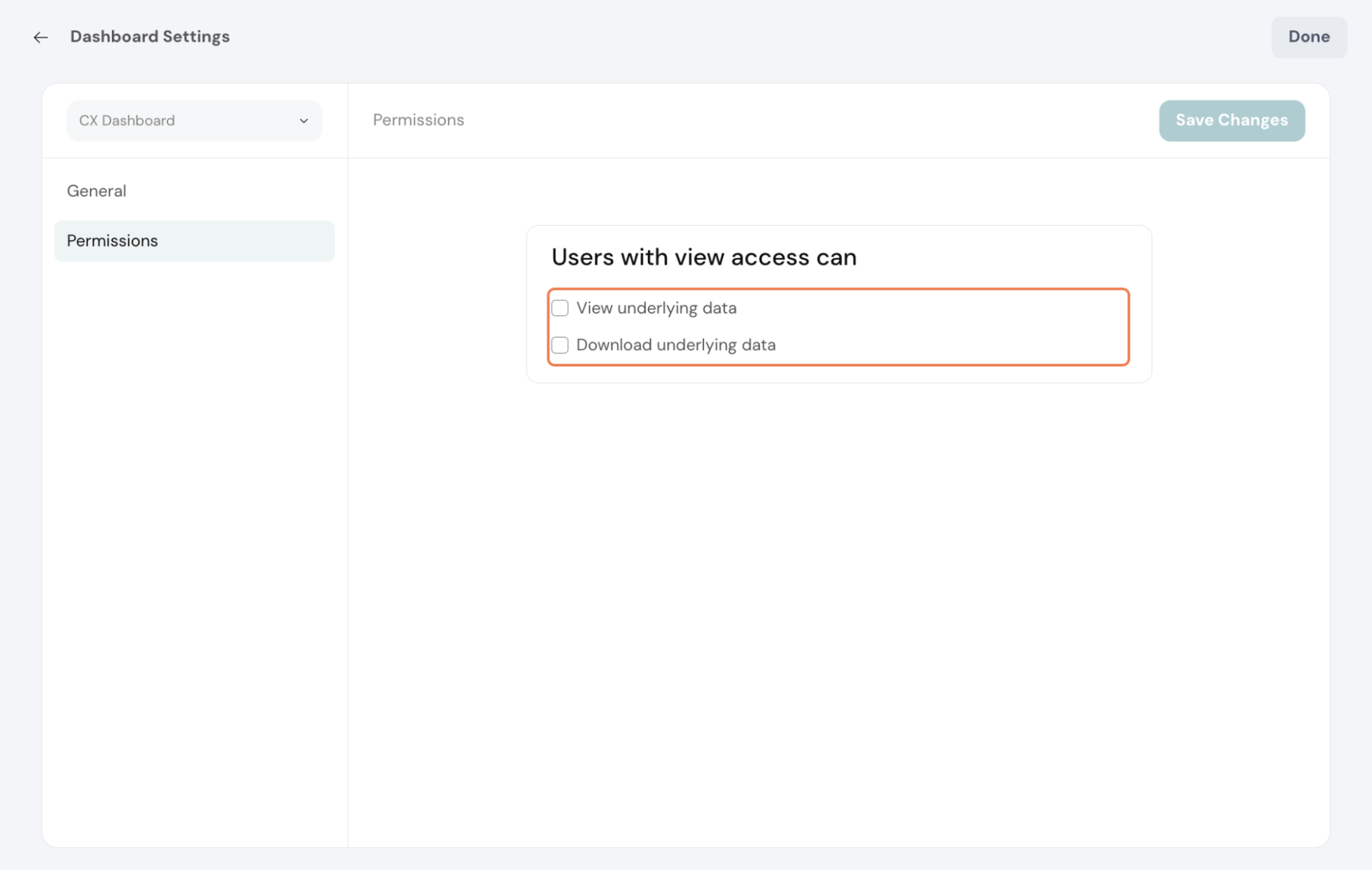The image size is (1372, 870).
Task: Click the dropdown chevron arrow
Action: click(303, 121)
